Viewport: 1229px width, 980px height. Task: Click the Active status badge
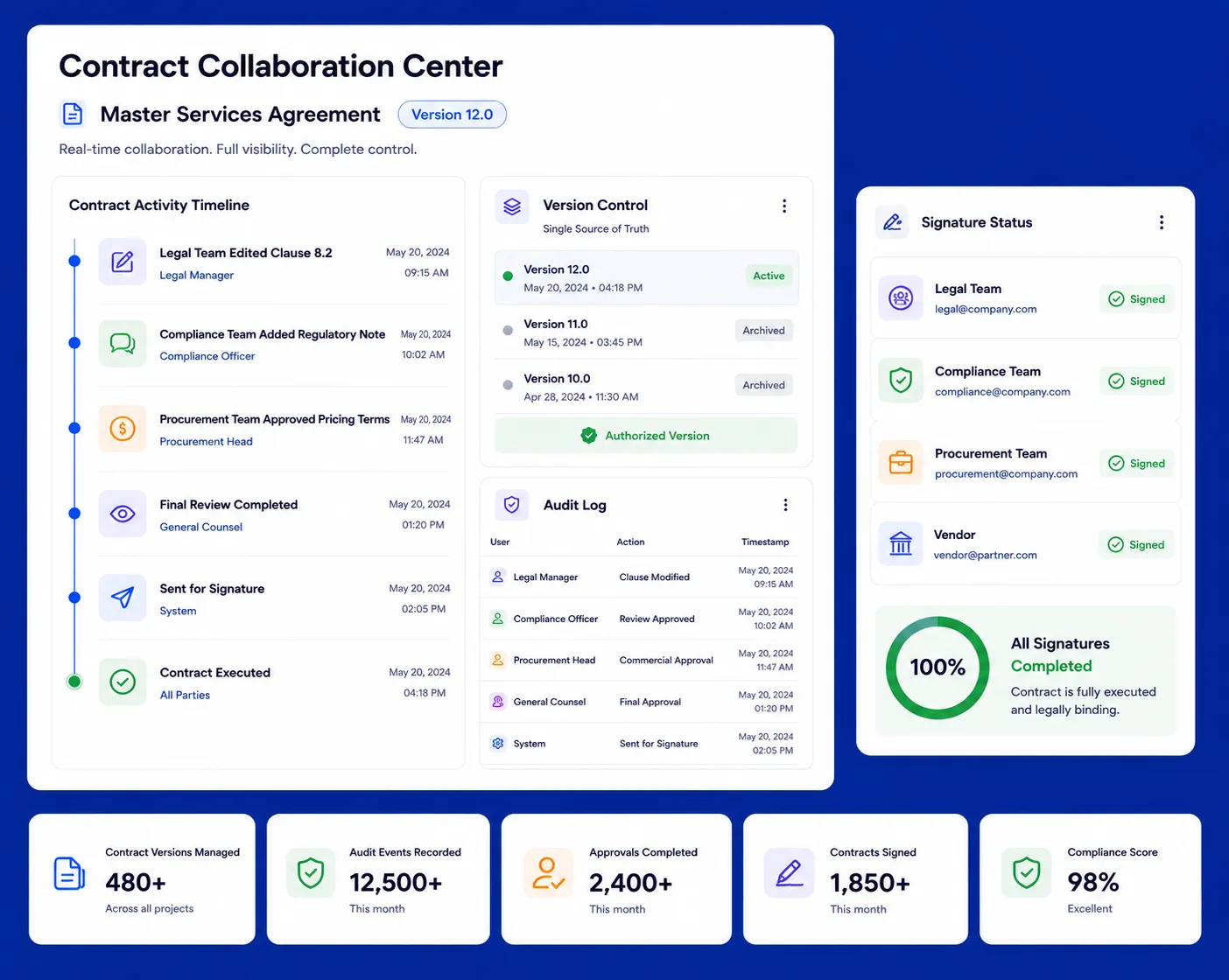pyautogui.click(x=769, y=276)
